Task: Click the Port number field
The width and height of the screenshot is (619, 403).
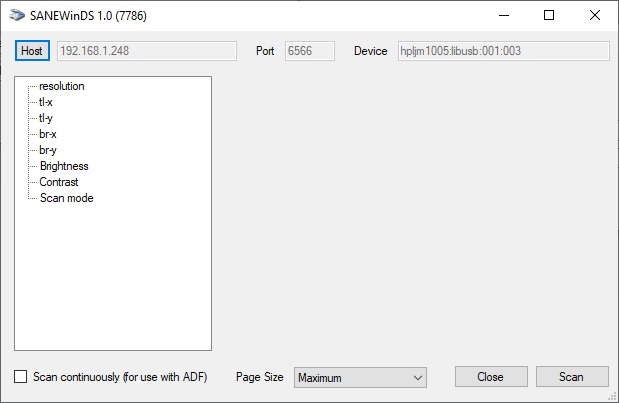Action: 309,51
